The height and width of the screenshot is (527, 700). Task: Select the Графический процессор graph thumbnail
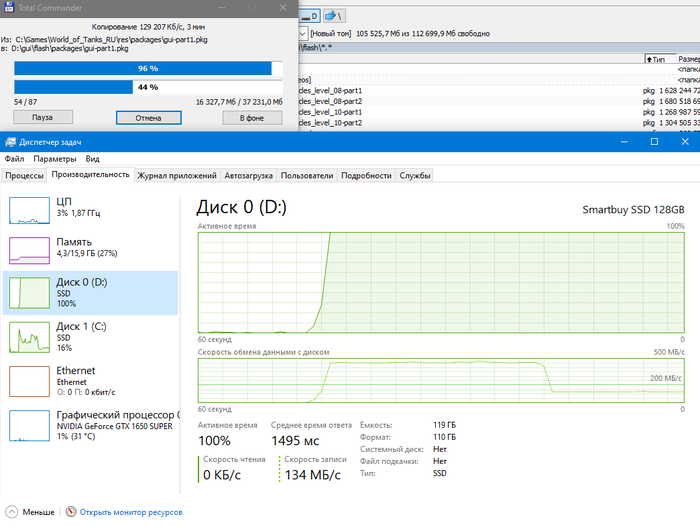pos(90,422)
